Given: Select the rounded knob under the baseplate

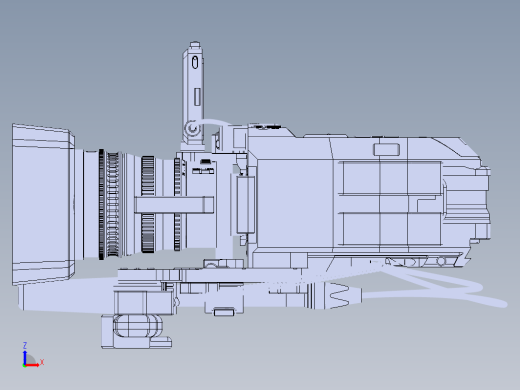Looking at the screenshot, I should [138, 325].
